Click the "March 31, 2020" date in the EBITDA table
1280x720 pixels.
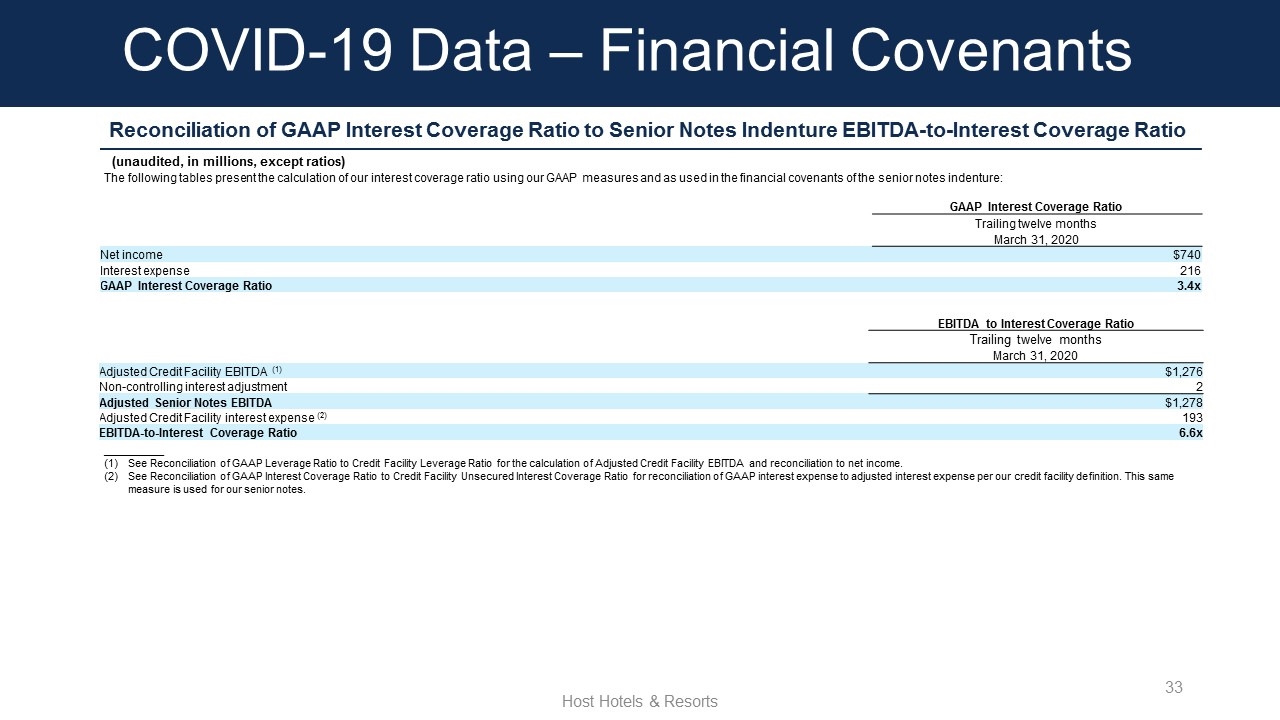(1035, 356)
